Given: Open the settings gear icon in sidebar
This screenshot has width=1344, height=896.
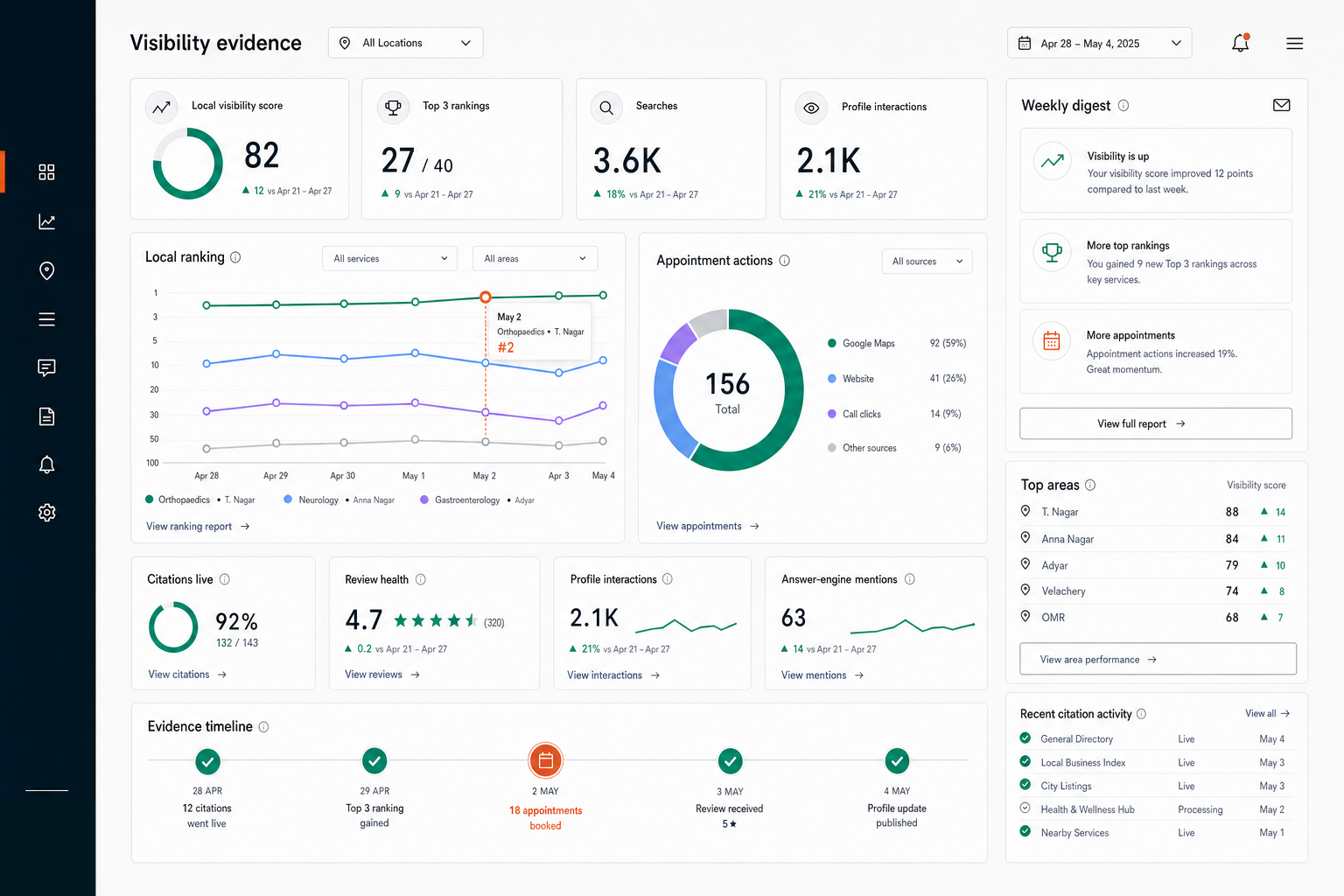Looking at the screenshot, I should pos(47,513).
